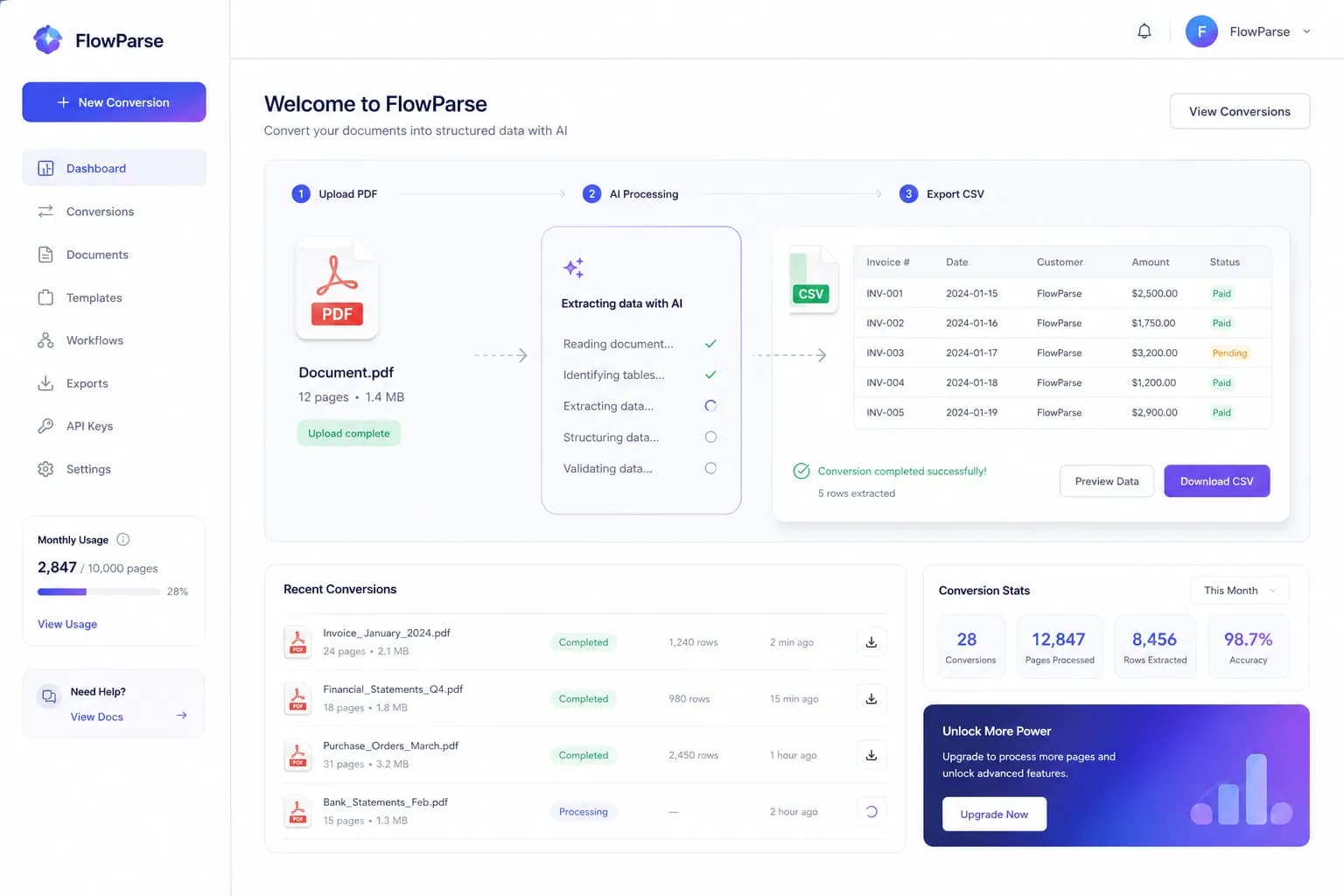Download Financial_Statements_Q4.pdf result
The width and height of the screenshot is (1344, 896).
coord(871,698)
